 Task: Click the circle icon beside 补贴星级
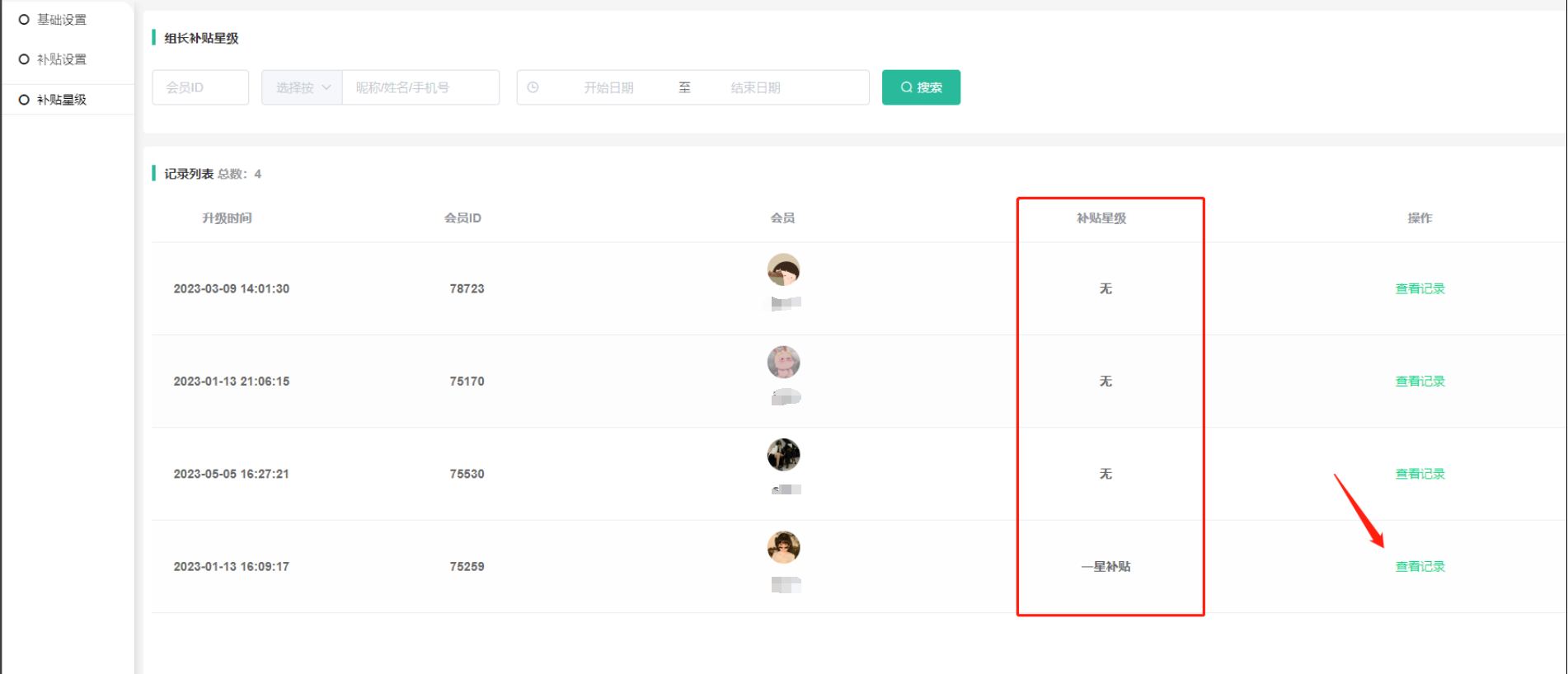point(24,100)
